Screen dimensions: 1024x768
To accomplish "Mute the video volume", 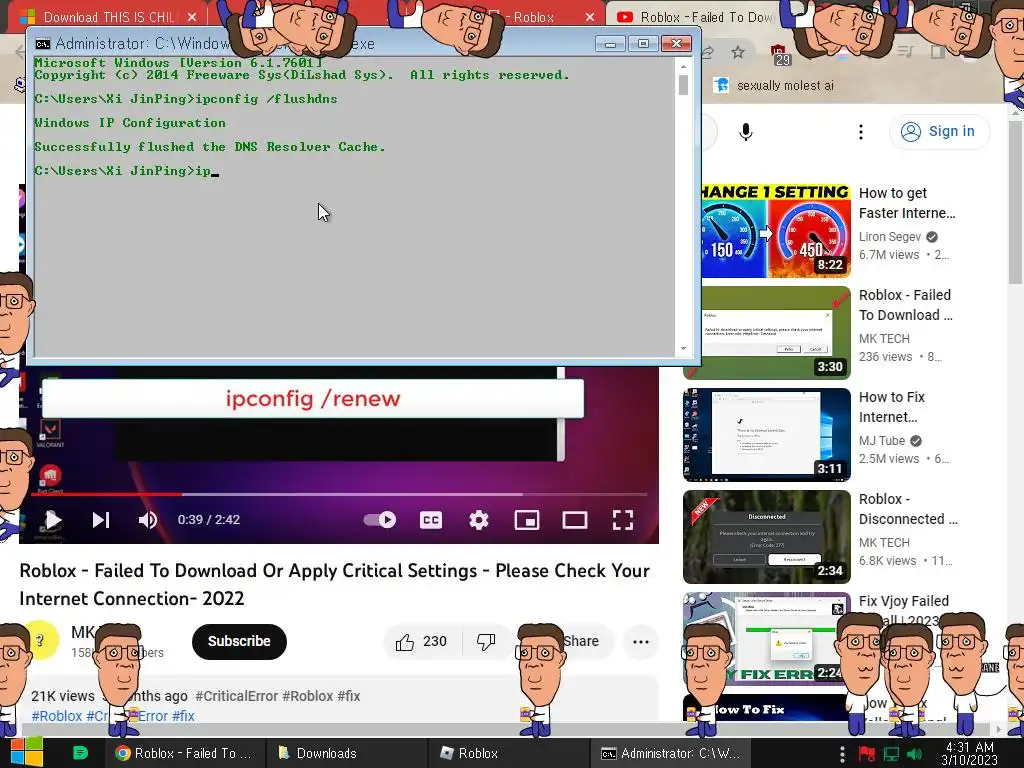I will (x=148, y=520).
